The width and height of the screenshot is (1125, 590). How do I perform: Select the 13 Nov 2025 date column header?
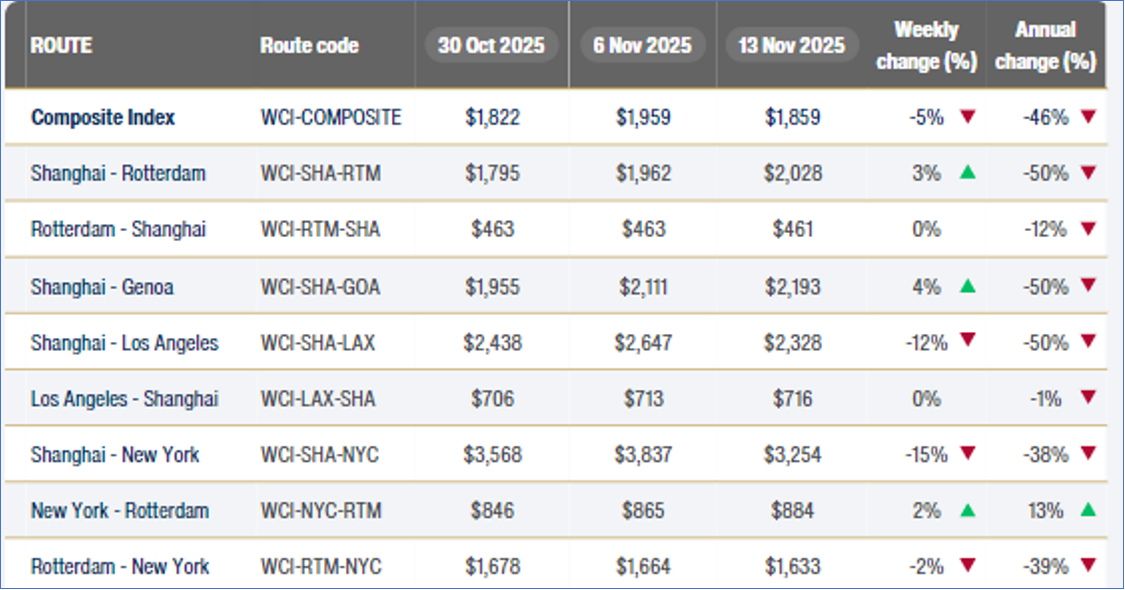[x=793, y=45]
